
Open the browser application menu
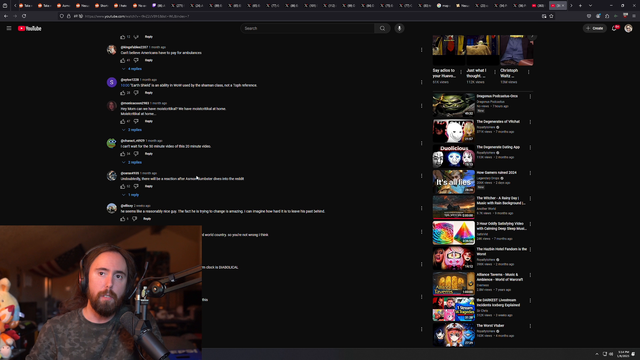click(x=634, y=16)
